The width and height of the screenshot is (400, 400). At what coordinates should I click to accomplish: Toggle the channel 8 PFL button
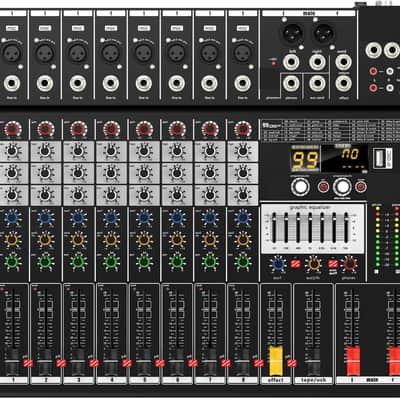coord(259,363)
